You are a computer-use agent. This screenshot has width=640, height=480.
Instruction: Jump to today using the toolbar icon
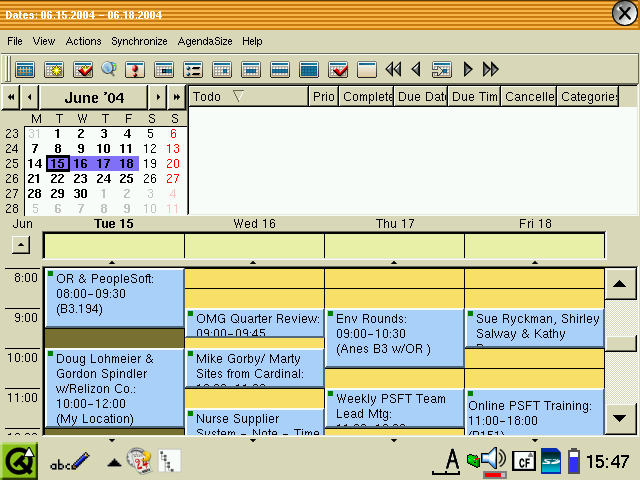pos(442,69)
